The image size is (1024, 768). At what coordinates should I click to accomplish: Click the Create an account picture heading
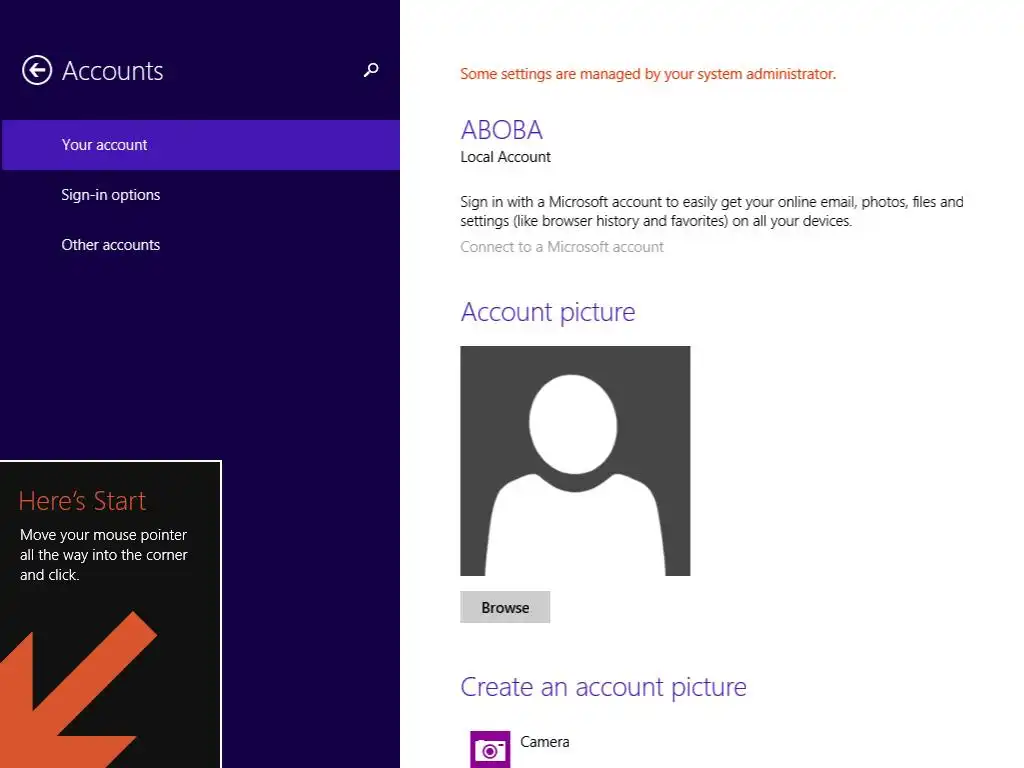(603, 687)
